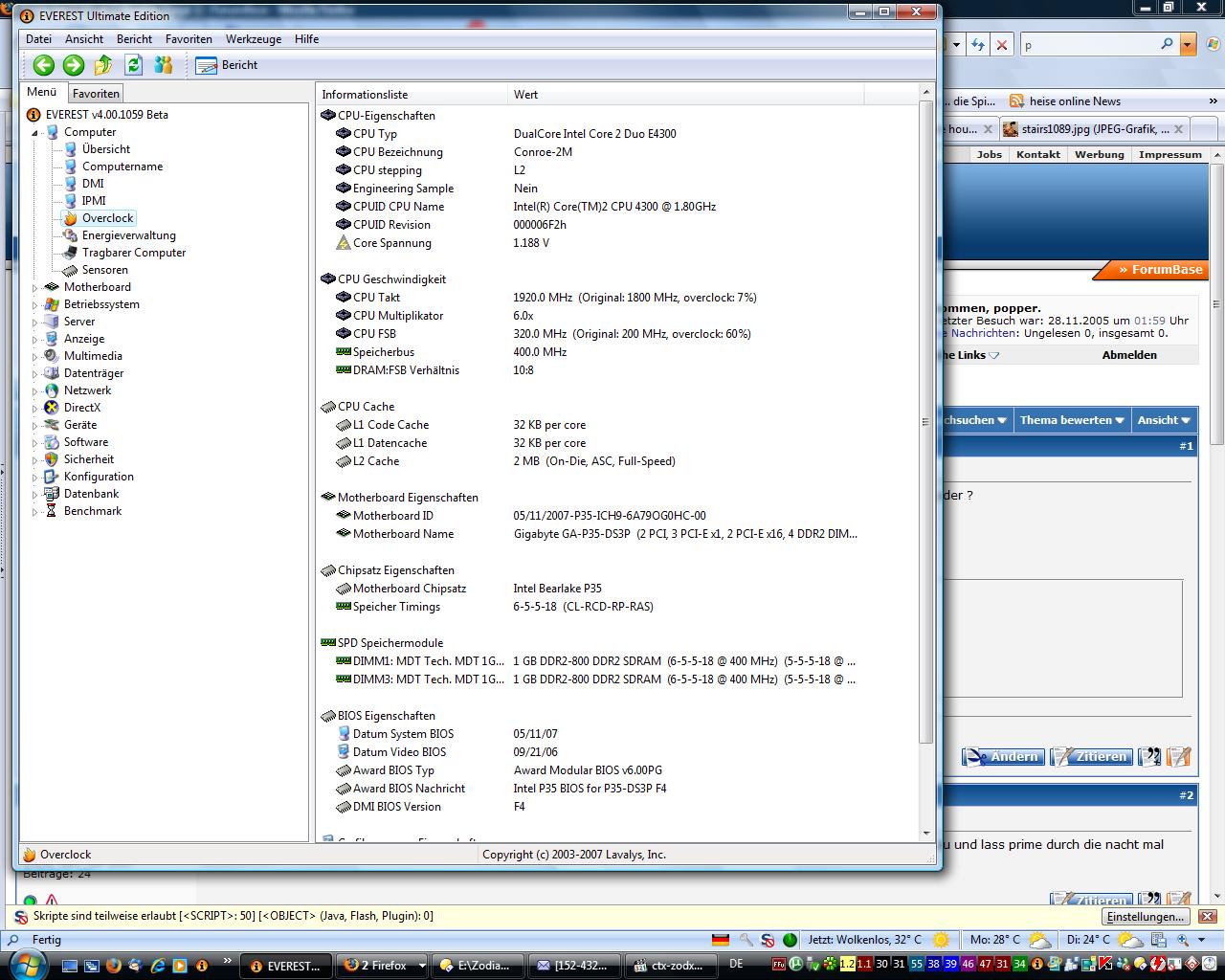Click the Impressum link in Firefox page
This screenshot has width=1225, height=980.
click(1170, 154)
